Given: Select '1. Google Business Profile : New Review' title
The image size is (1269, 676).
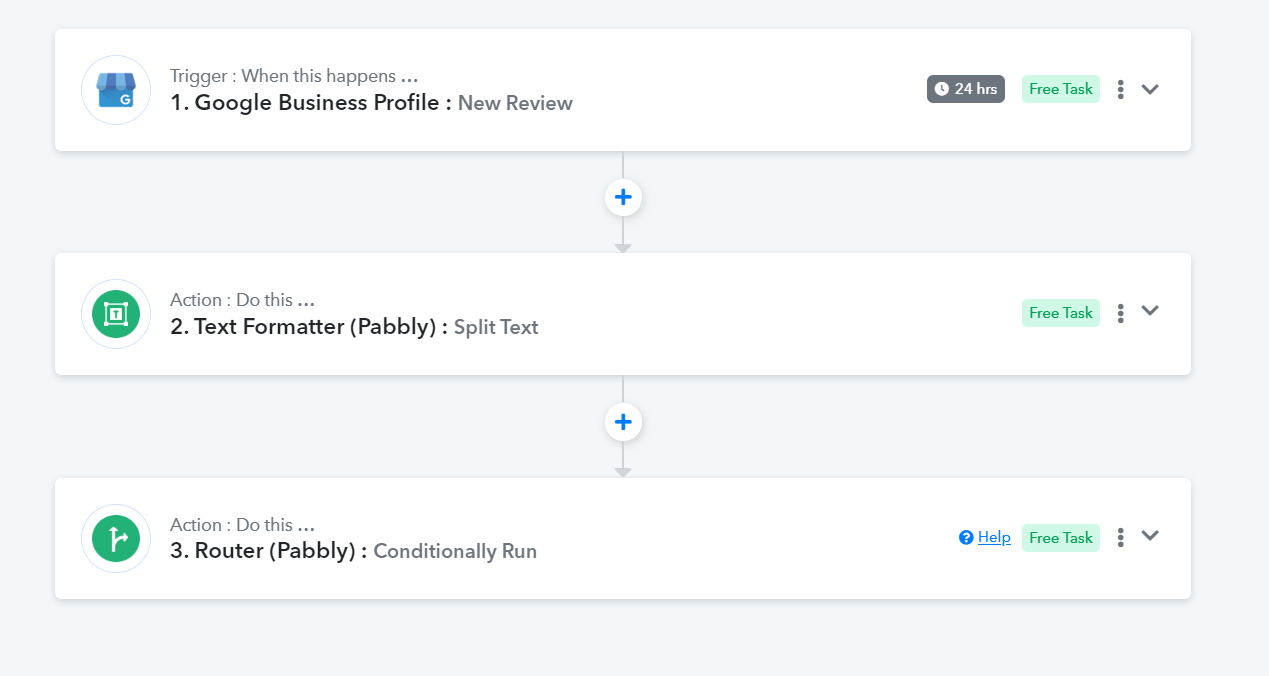Looking at the screenshot, I should pos(371,103).
